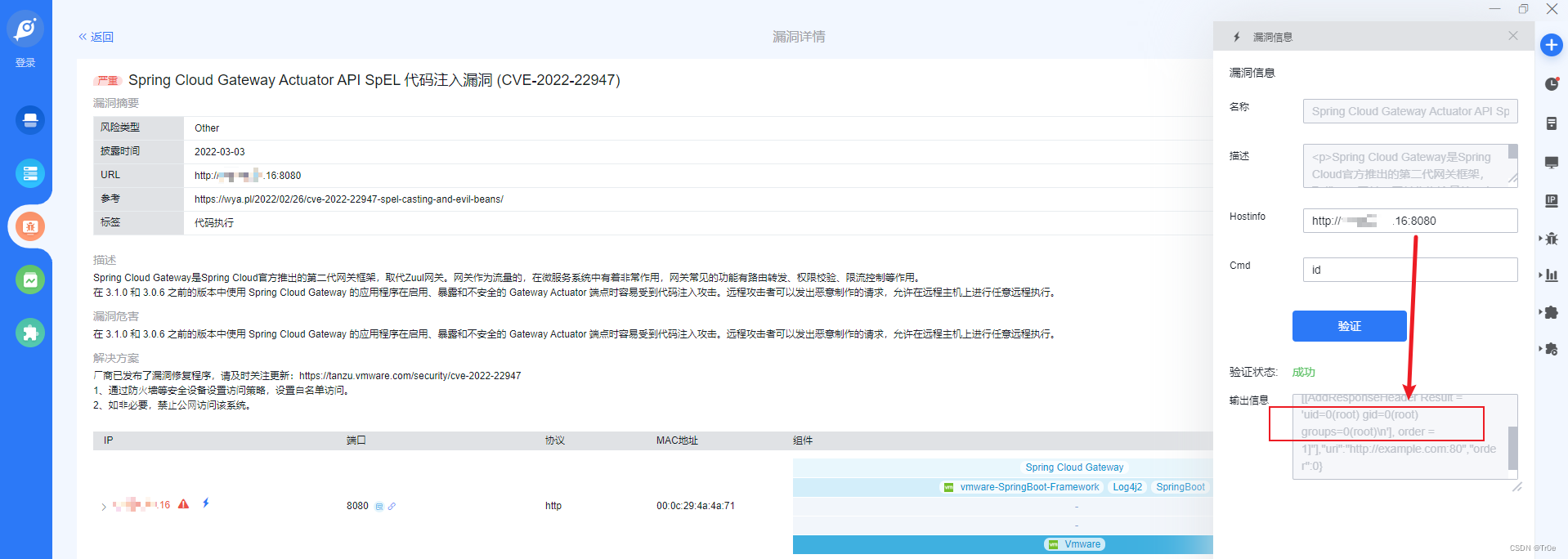The image size is (1568, 559).
Task: Click the Other risk type value
Action: click(207, 128)
